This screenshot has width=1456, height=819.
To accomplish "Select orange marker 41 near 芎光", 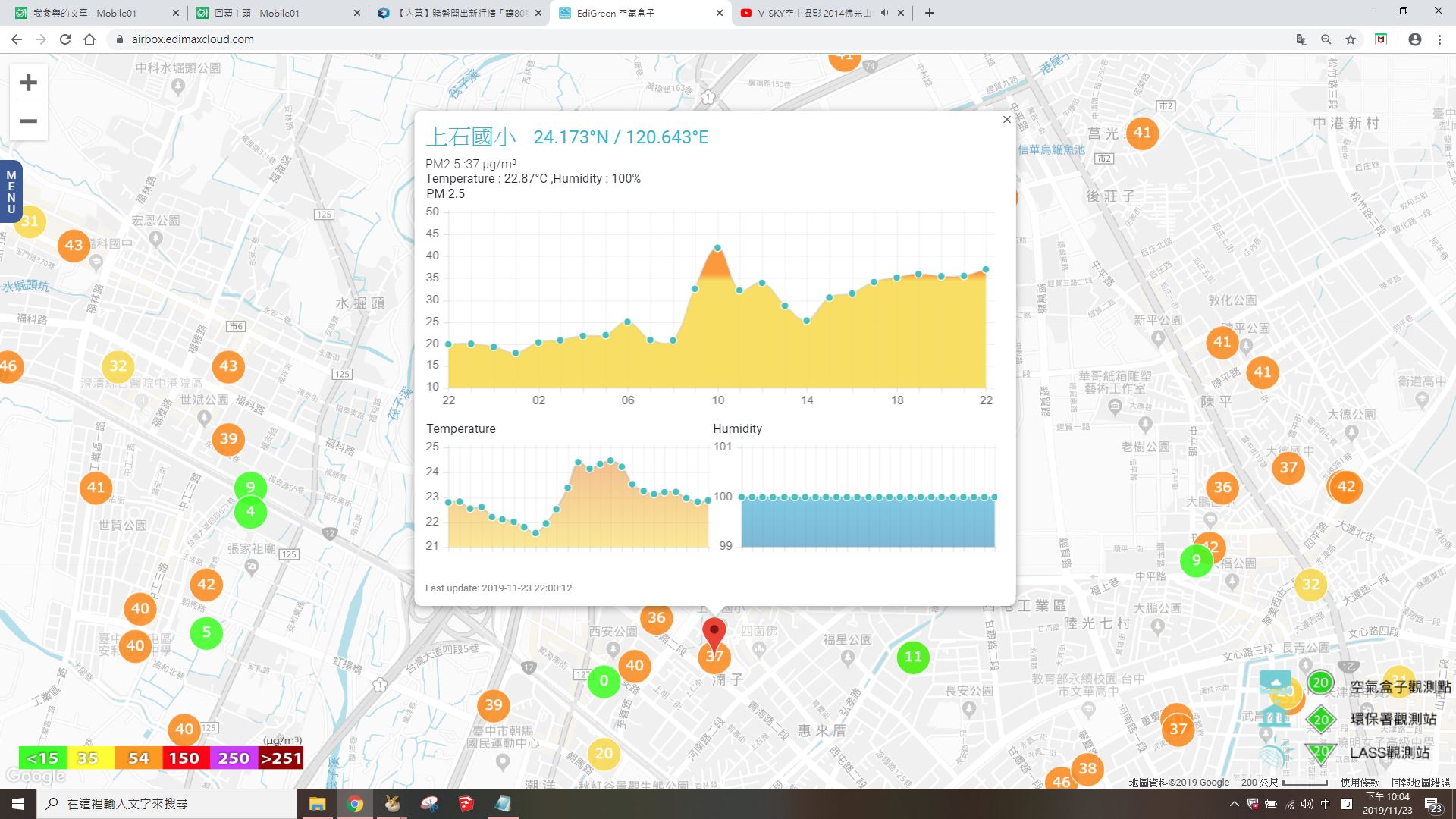I will click(x=1142, y=133).
